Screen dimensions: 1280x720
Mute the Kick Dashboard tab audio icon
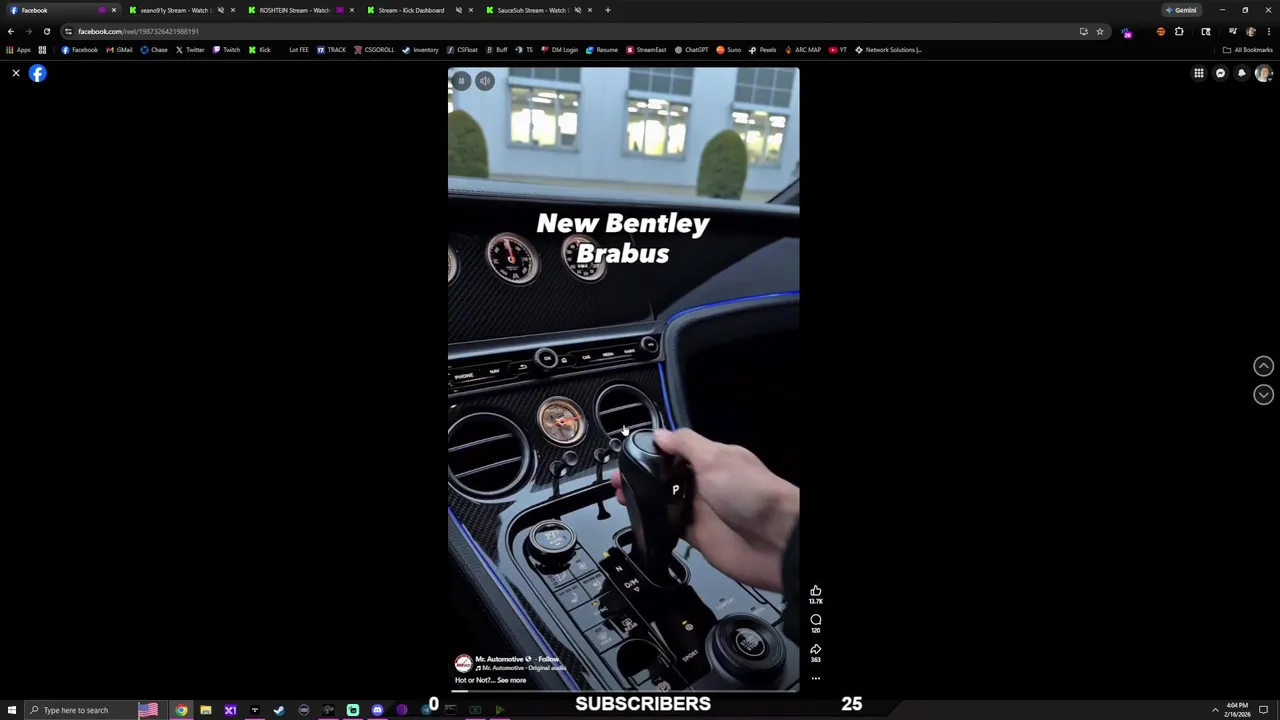coord(459,10)
